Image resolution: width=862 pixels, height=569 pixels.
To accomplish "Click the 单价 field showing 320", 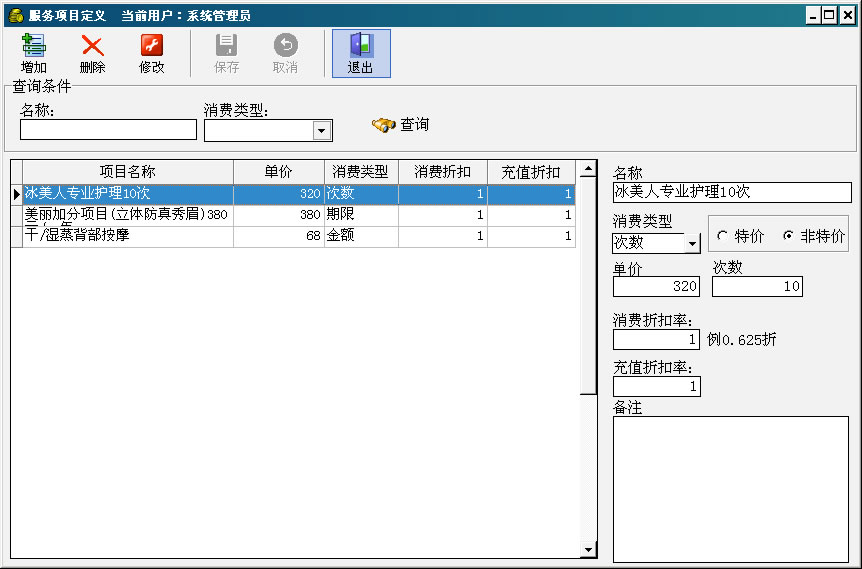I will click(x=656, y=286).
